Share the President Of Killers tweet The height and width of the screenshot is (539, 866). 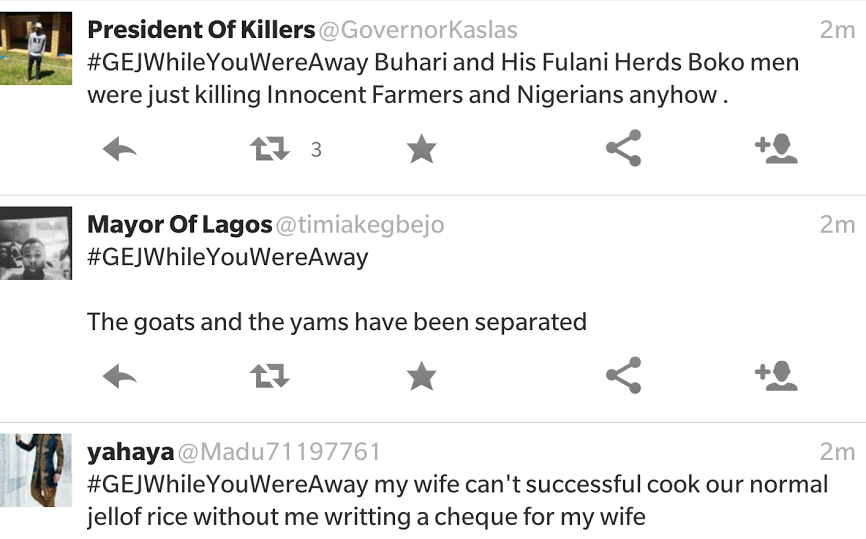point(623,150)
